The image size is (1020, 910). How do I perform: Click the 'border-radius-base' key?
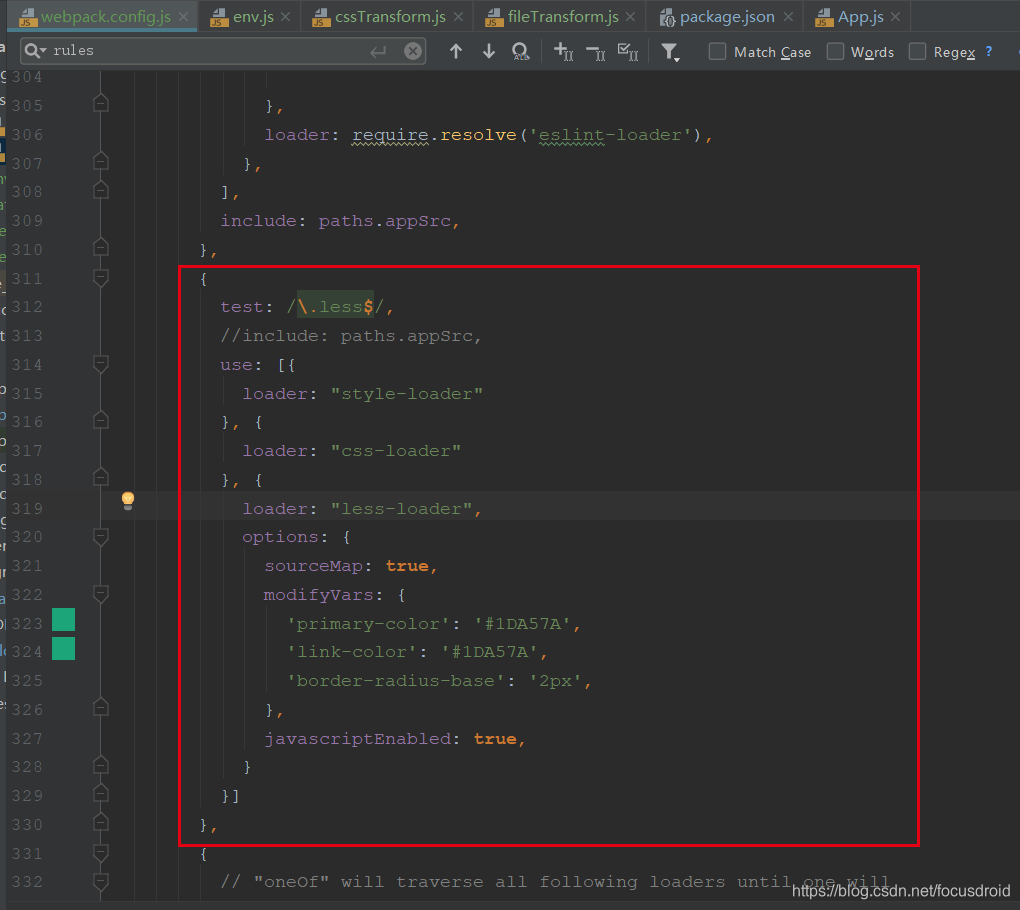coord(396,681)
